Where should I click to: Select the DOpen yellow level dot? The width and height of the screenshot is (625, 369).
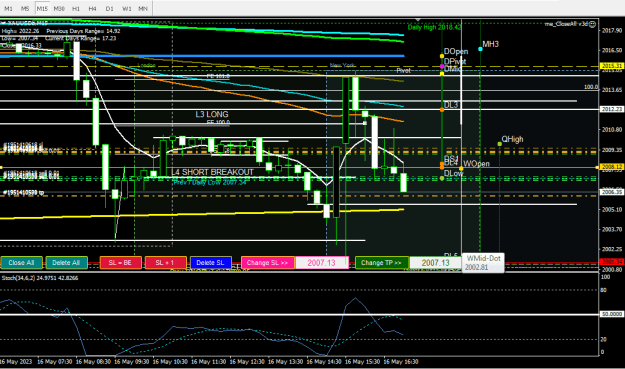click(x=442, y=56)
